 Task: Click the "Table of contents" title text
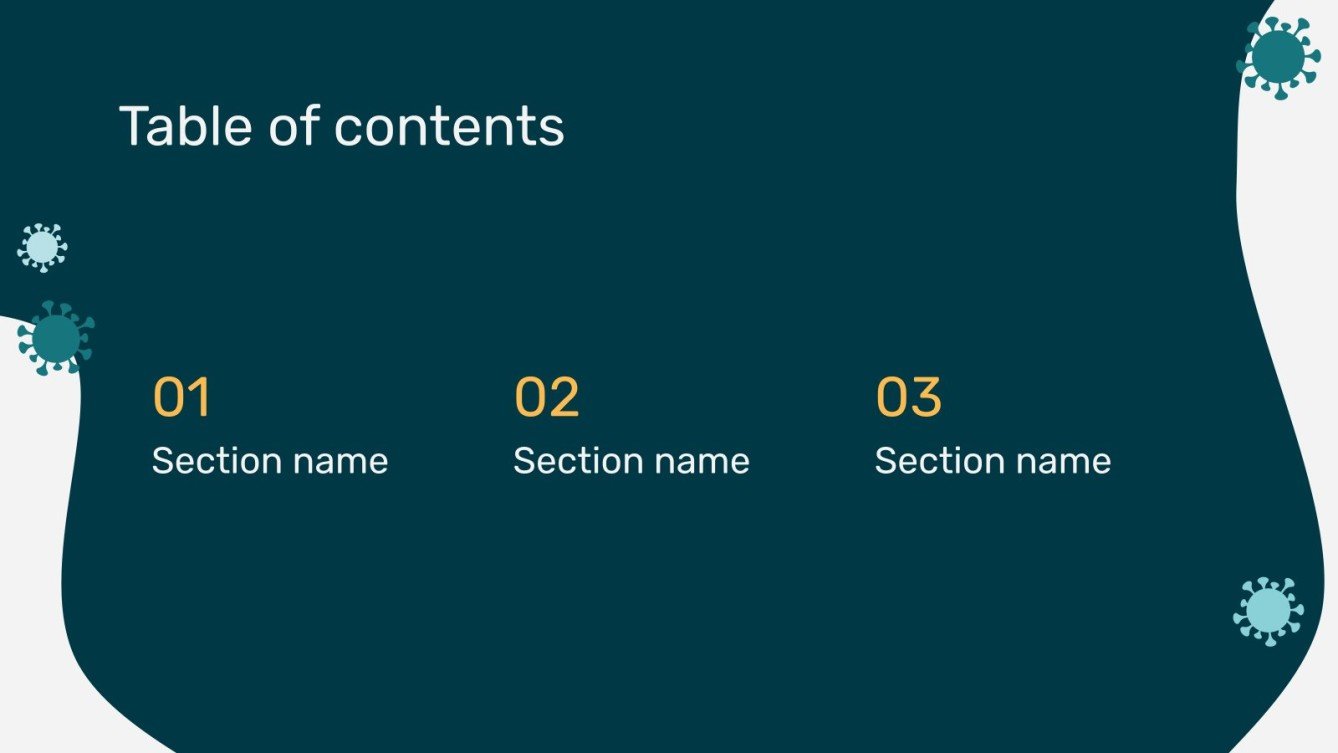tap(341, 127)
